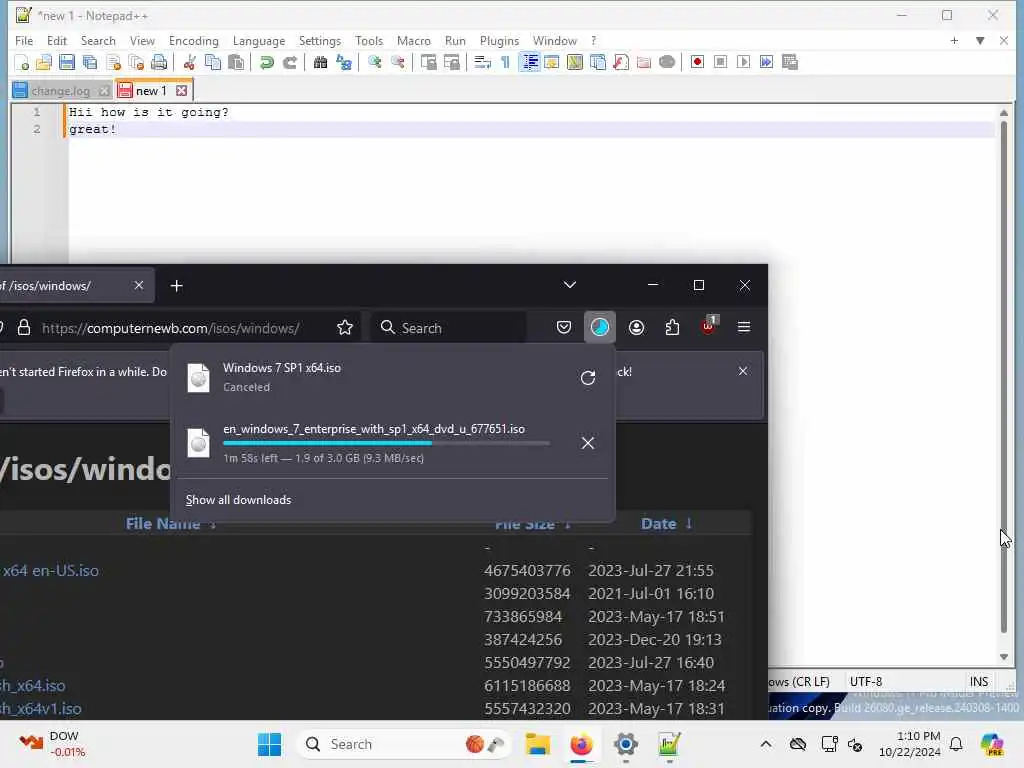Dismiss Firefox notification bar with X
Screen dimensions: 1024x768
(x=743, y=371)
